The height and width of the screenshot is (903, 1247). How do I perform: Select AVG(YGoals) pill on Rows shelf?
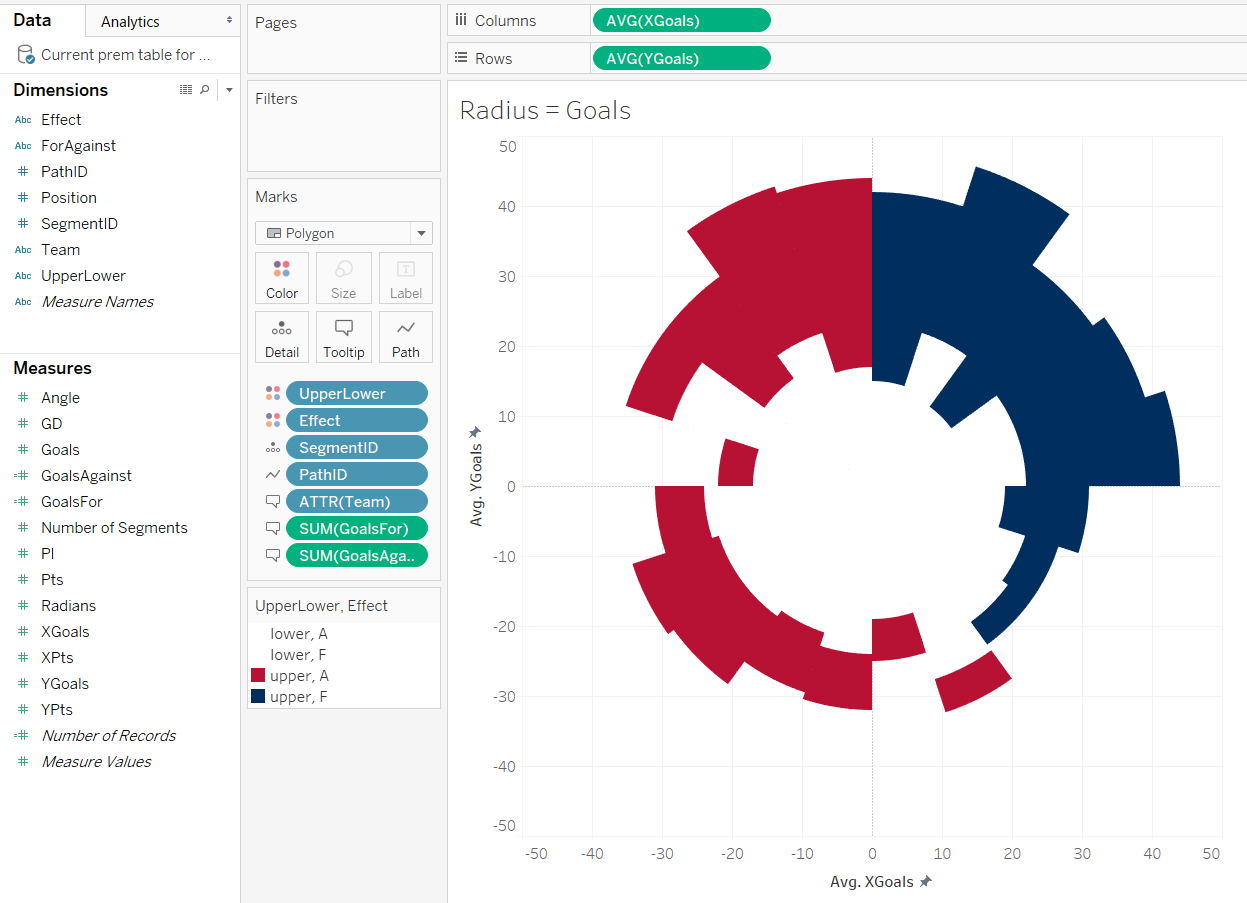click(681, 58)
